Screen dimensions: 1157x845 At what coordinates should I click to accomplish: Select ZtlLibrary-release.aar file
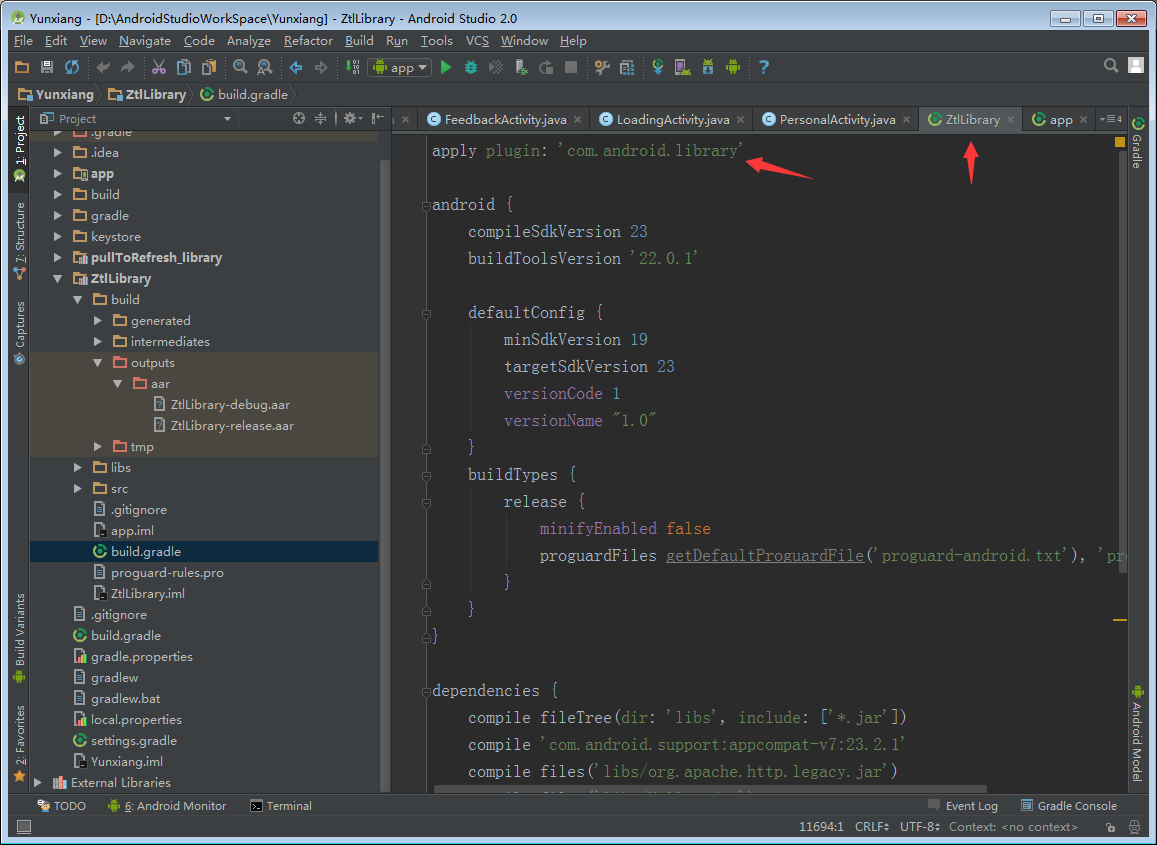232,426
